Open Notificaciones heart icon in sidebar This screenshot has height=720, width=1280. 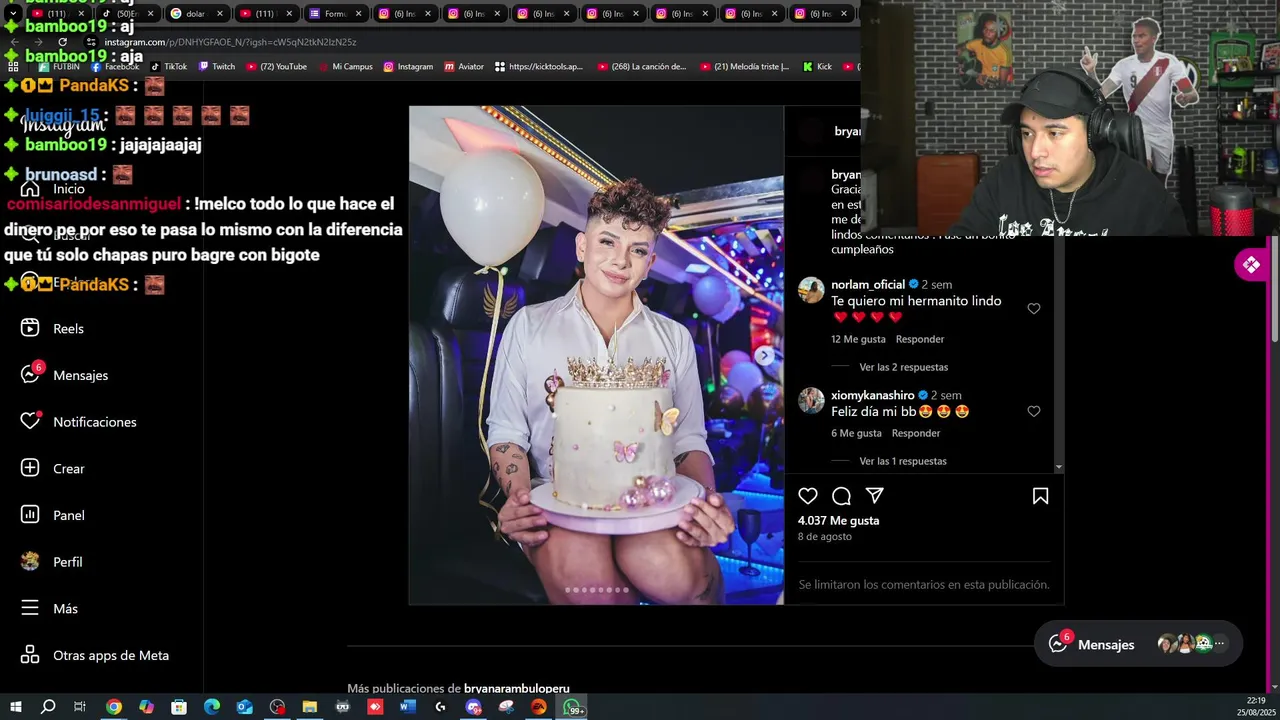click(30, 421)
